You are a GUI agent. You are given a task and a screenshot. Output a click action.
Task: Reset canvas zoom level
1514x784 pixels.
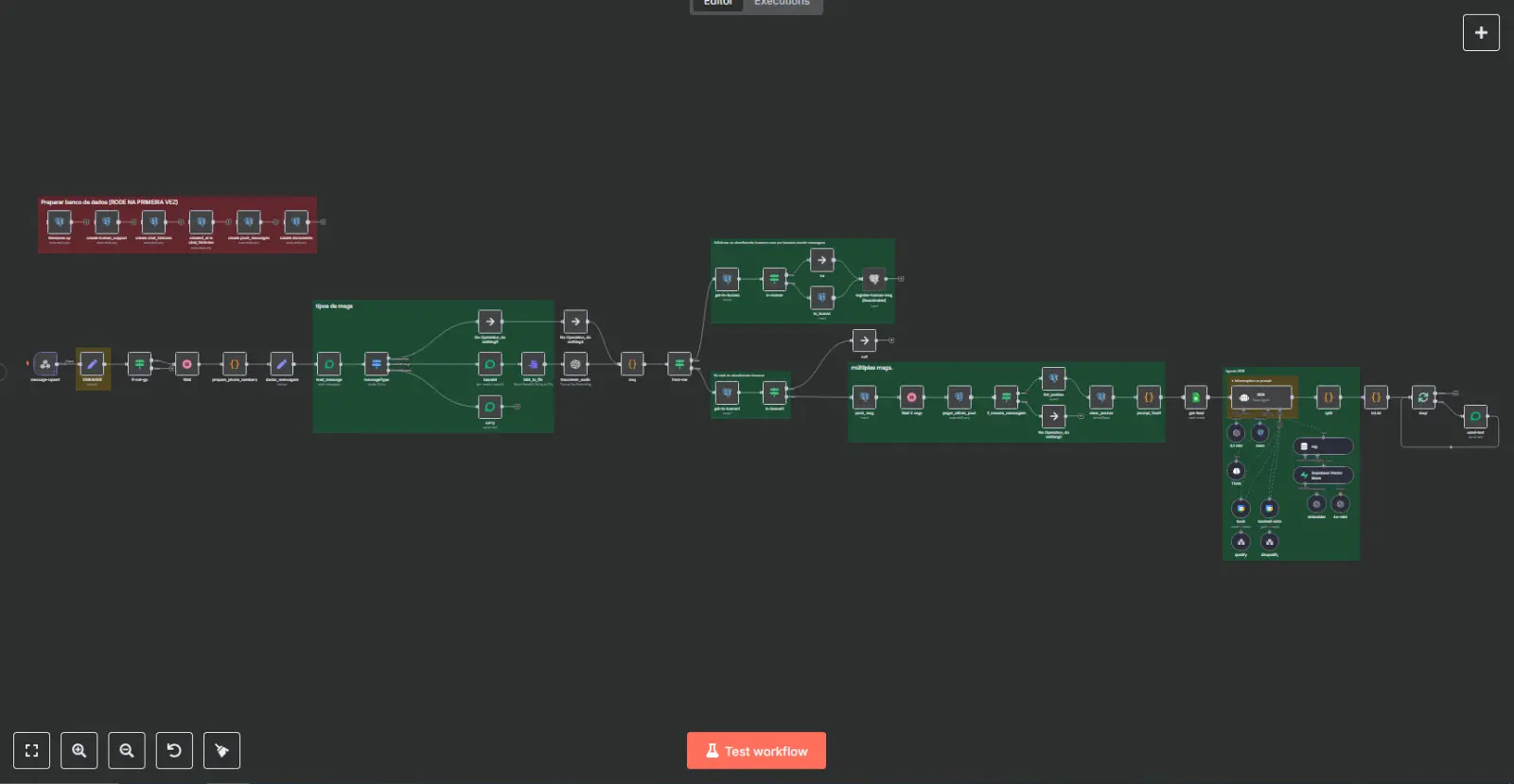click(x=174, y=751)
